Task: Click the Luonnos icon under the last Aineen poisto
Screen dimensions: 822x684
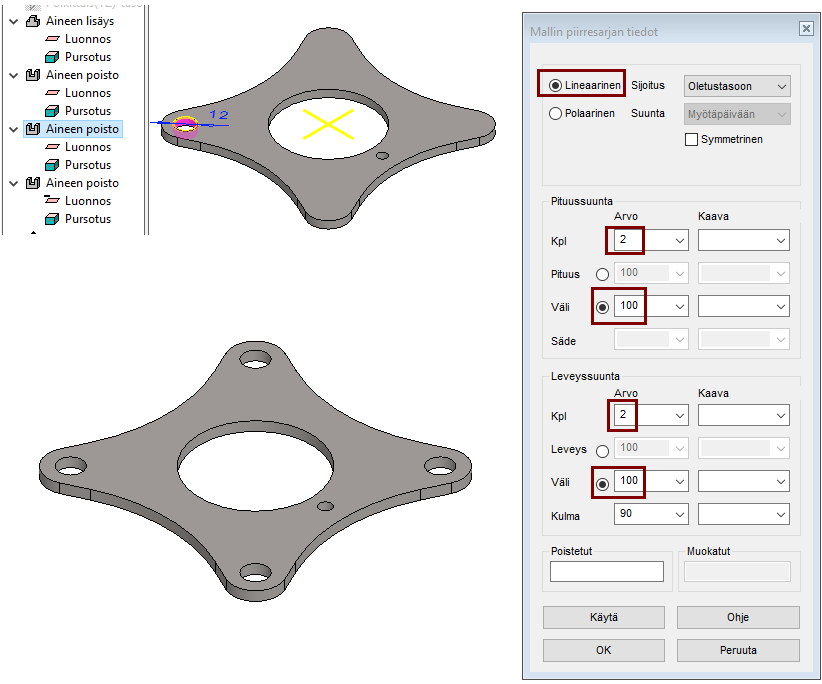Action: [x=53, y=201]
